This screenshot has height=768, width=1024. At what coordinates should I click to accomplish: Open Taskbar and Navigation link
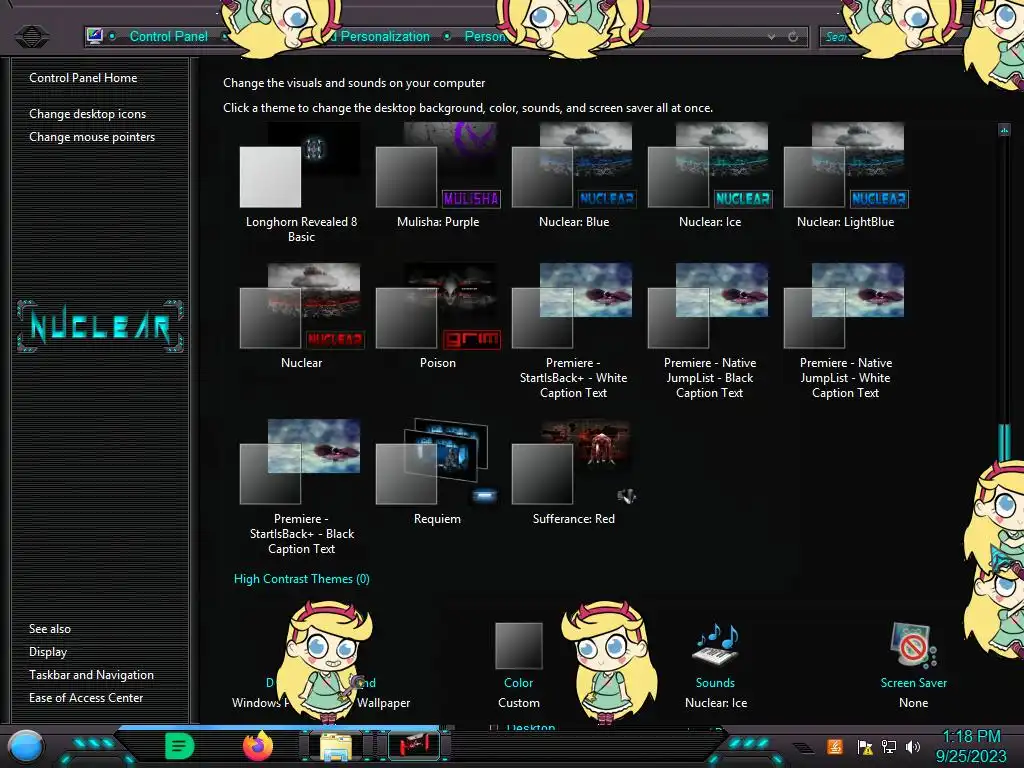pyautogui.click(x=91, y=675)
